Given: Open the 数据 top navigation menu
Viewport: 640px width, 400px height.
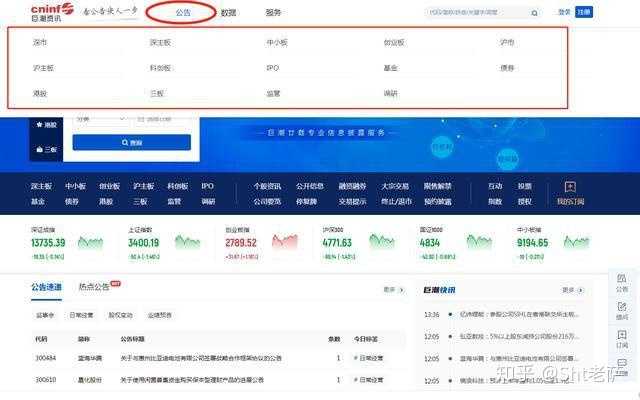Looking at the screenshot, I should pyautogui.click(x=228, y=13).
